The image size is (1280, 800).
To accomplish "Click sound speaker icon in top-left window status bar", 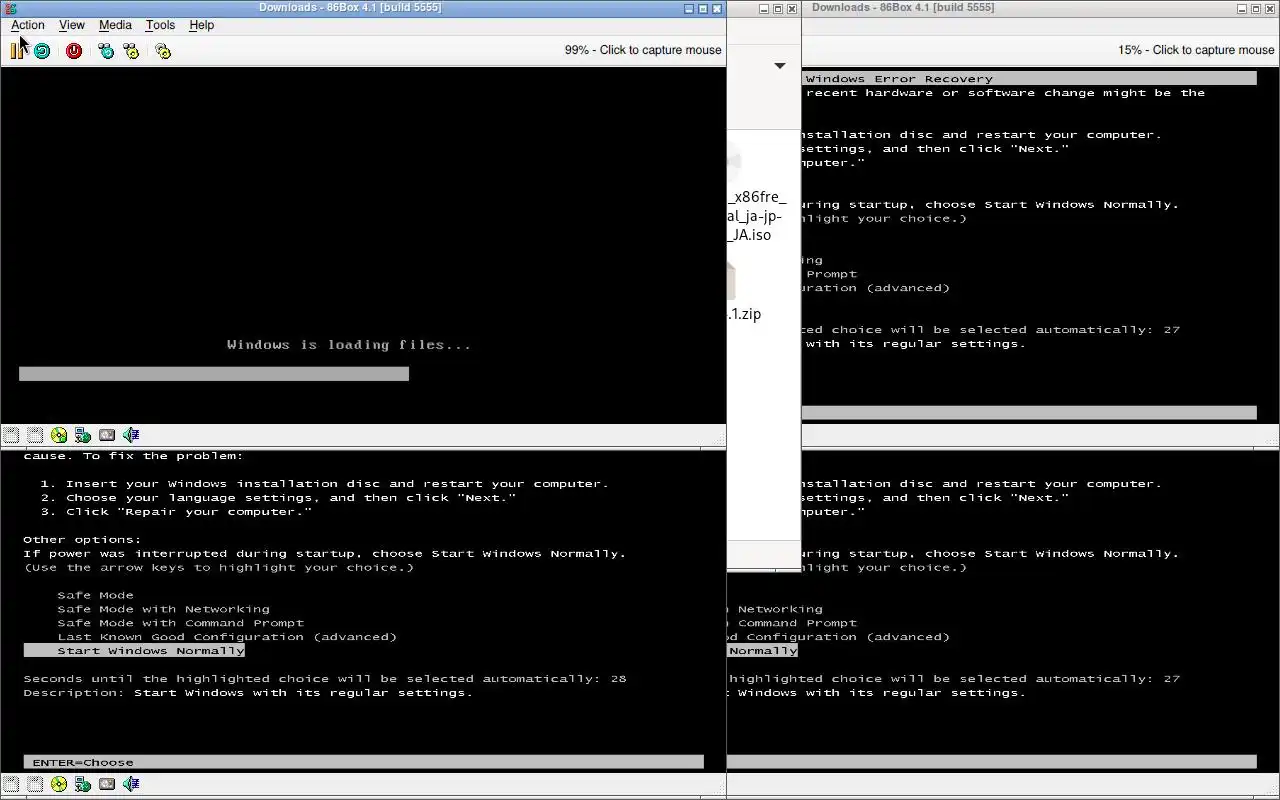I will (x=131, y=435).
